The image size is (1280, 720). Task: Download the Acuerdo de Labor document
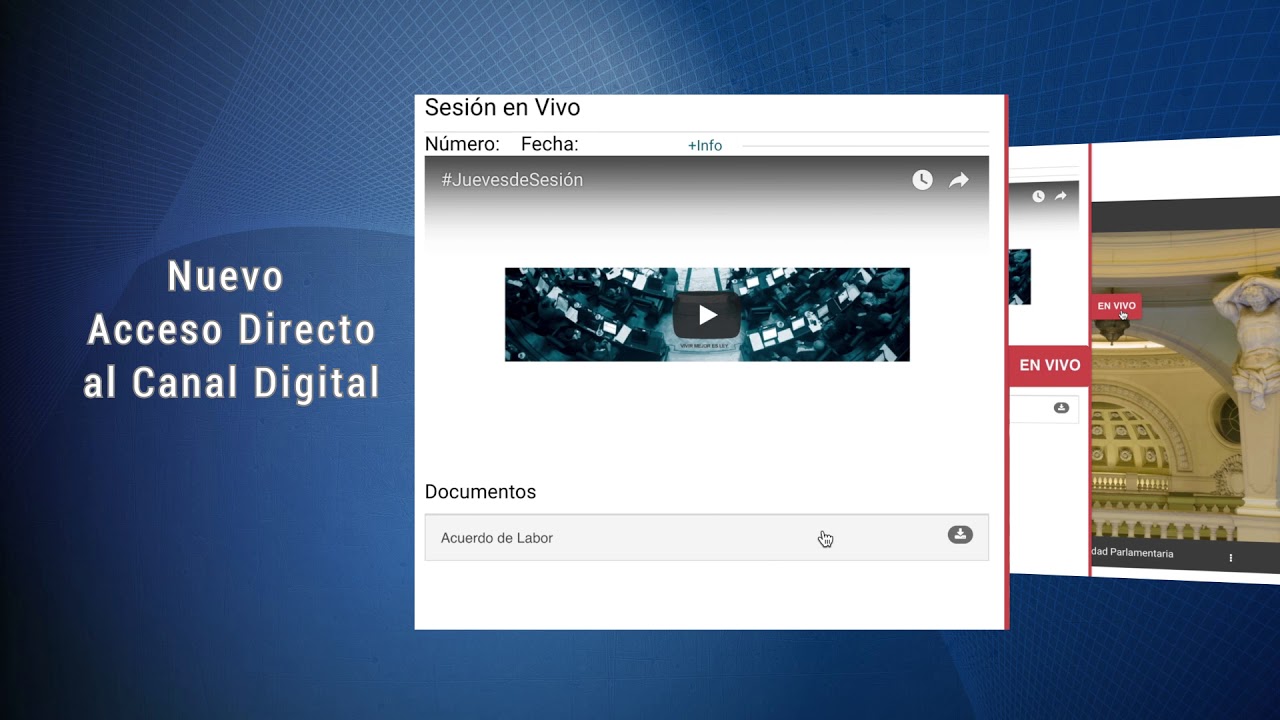960,535
